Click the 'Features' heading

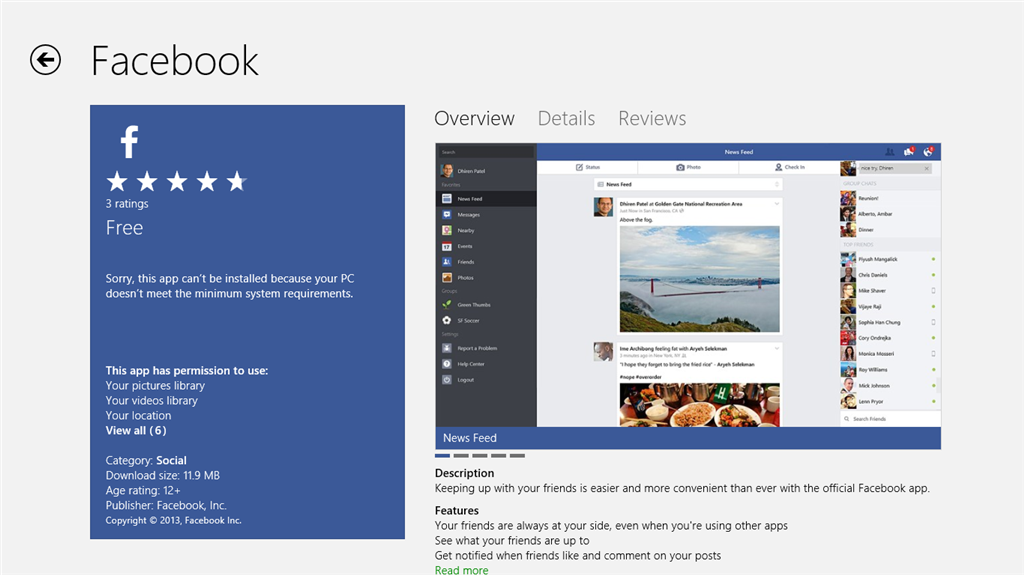point(456,510)
